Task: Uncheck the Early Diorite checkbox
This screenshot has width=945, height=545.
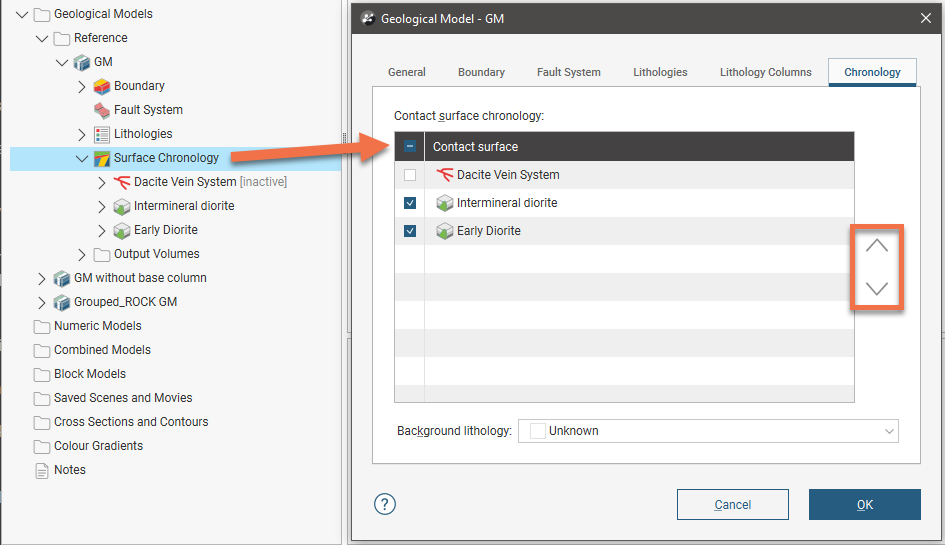Action: [410, 231]
